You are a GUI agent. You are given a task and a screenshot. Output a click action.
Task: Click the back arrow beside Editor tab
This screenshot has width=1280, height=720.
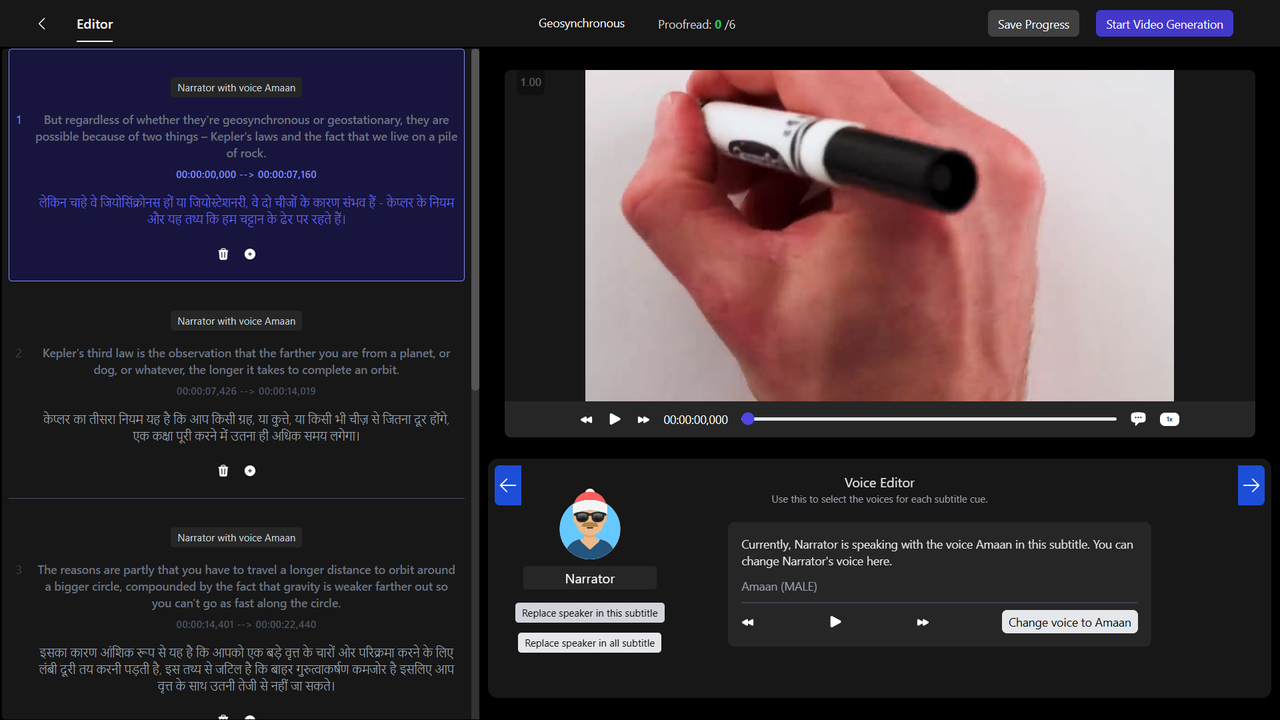(40, 23)
